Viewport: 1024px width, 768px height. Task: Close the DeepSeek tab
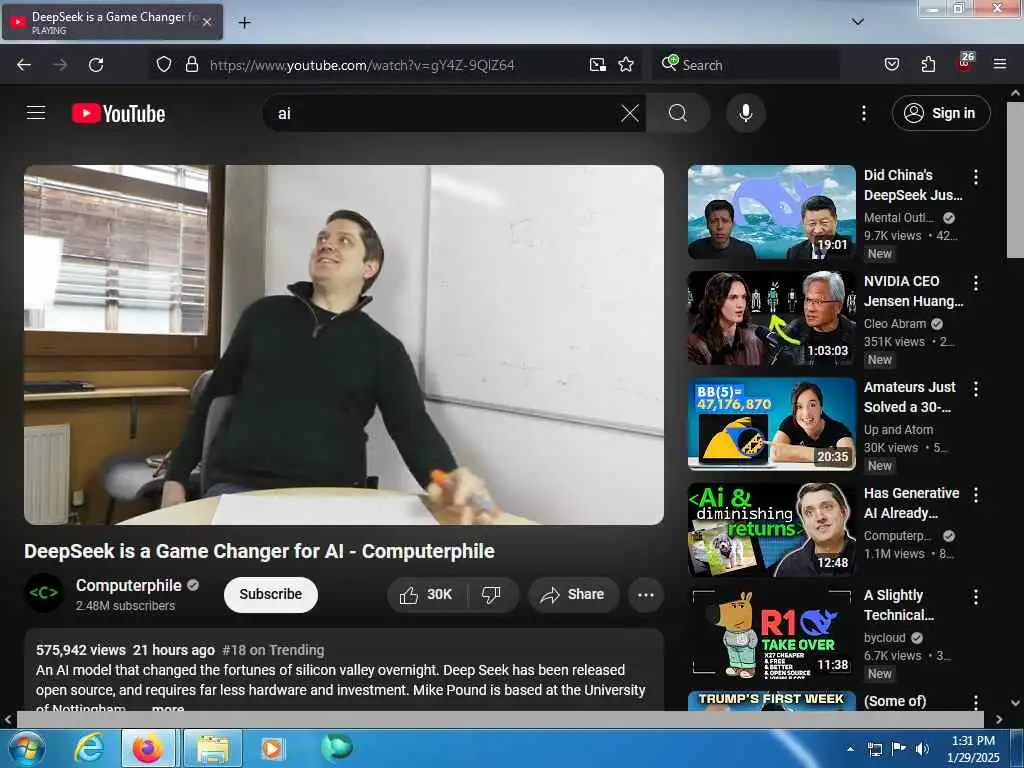point(206,22)
